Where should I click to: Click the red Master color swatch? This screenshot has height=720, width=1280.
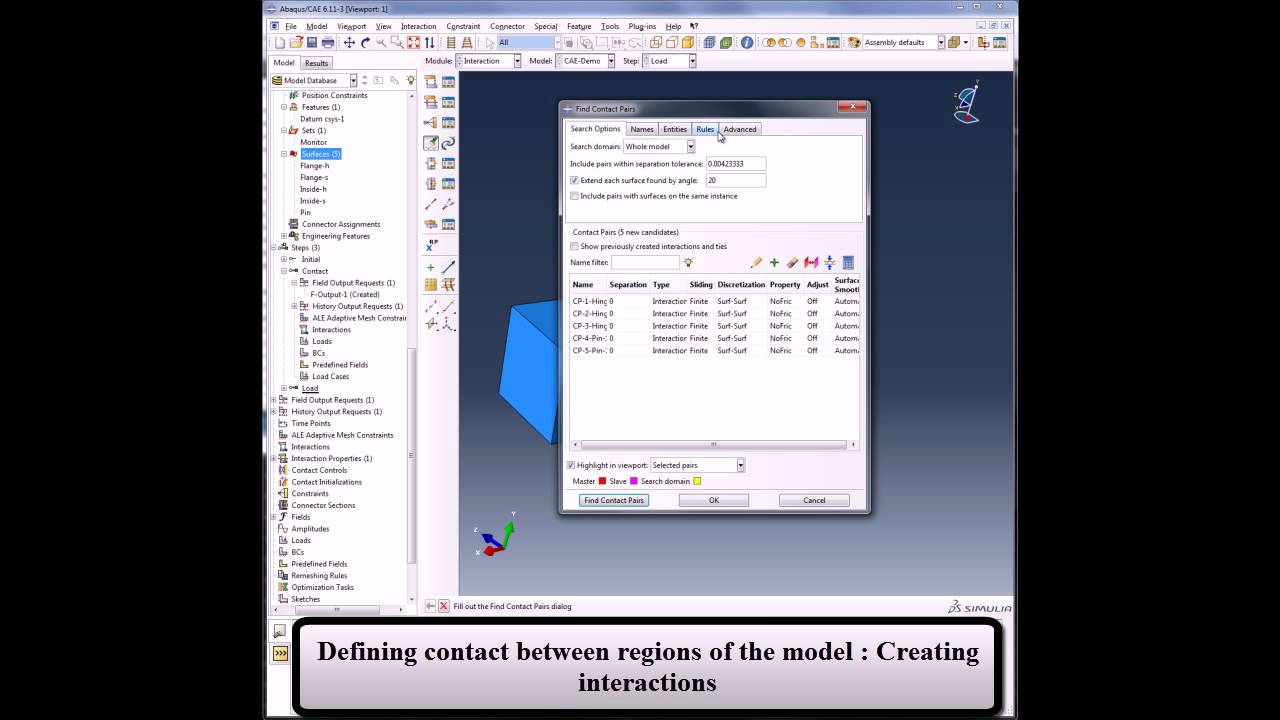[x=602, y=481]
